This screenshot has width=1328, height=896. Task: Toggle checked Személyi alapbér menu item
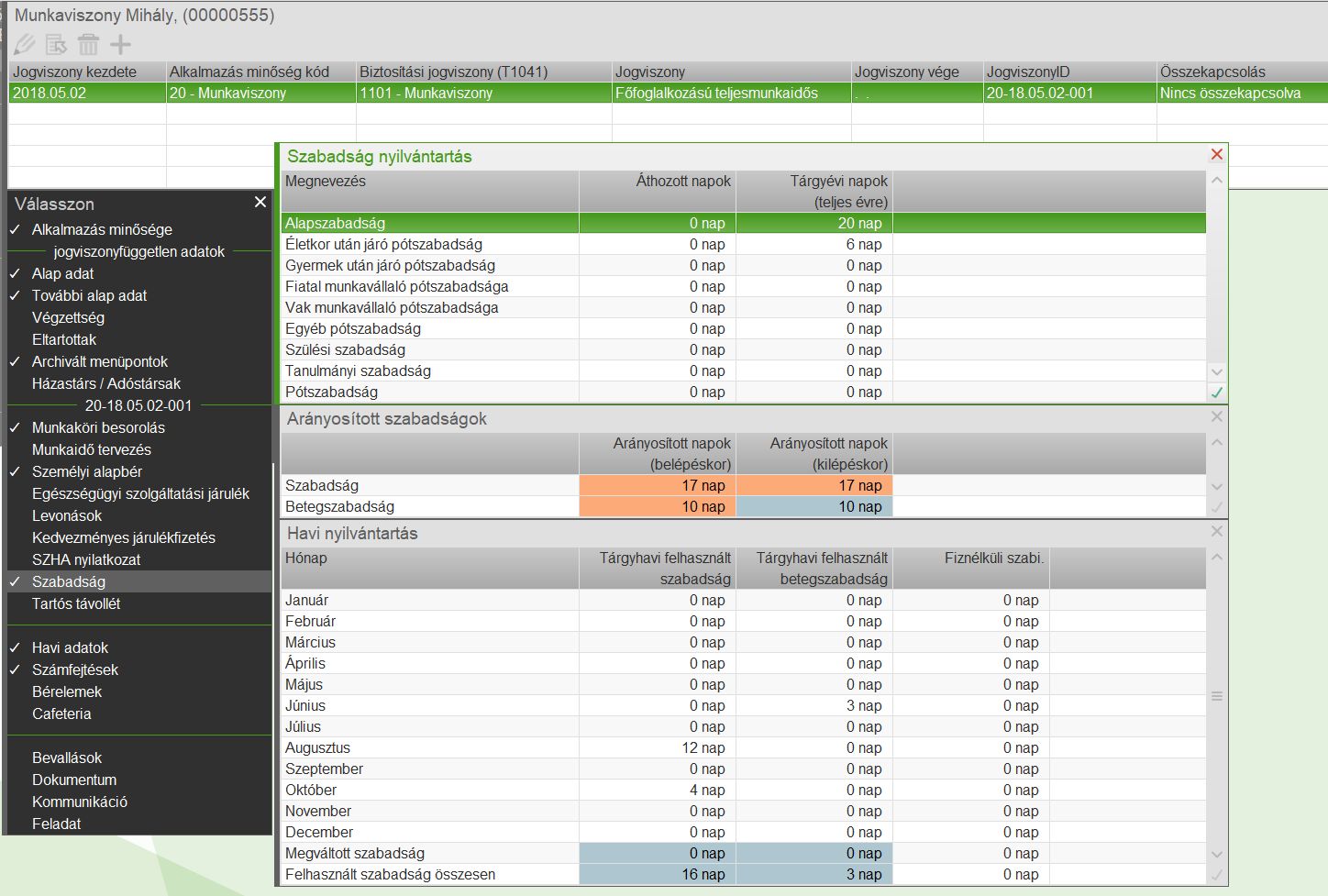(x=87, y=471)
